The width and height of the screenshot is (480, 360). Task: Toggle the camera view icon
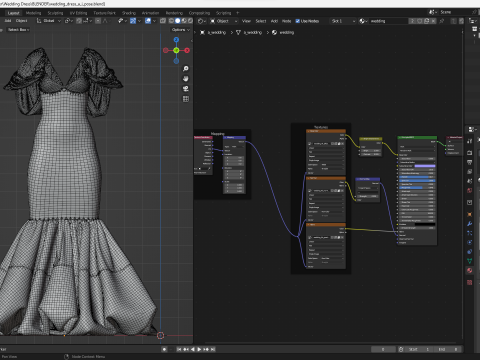pos(186,89)
